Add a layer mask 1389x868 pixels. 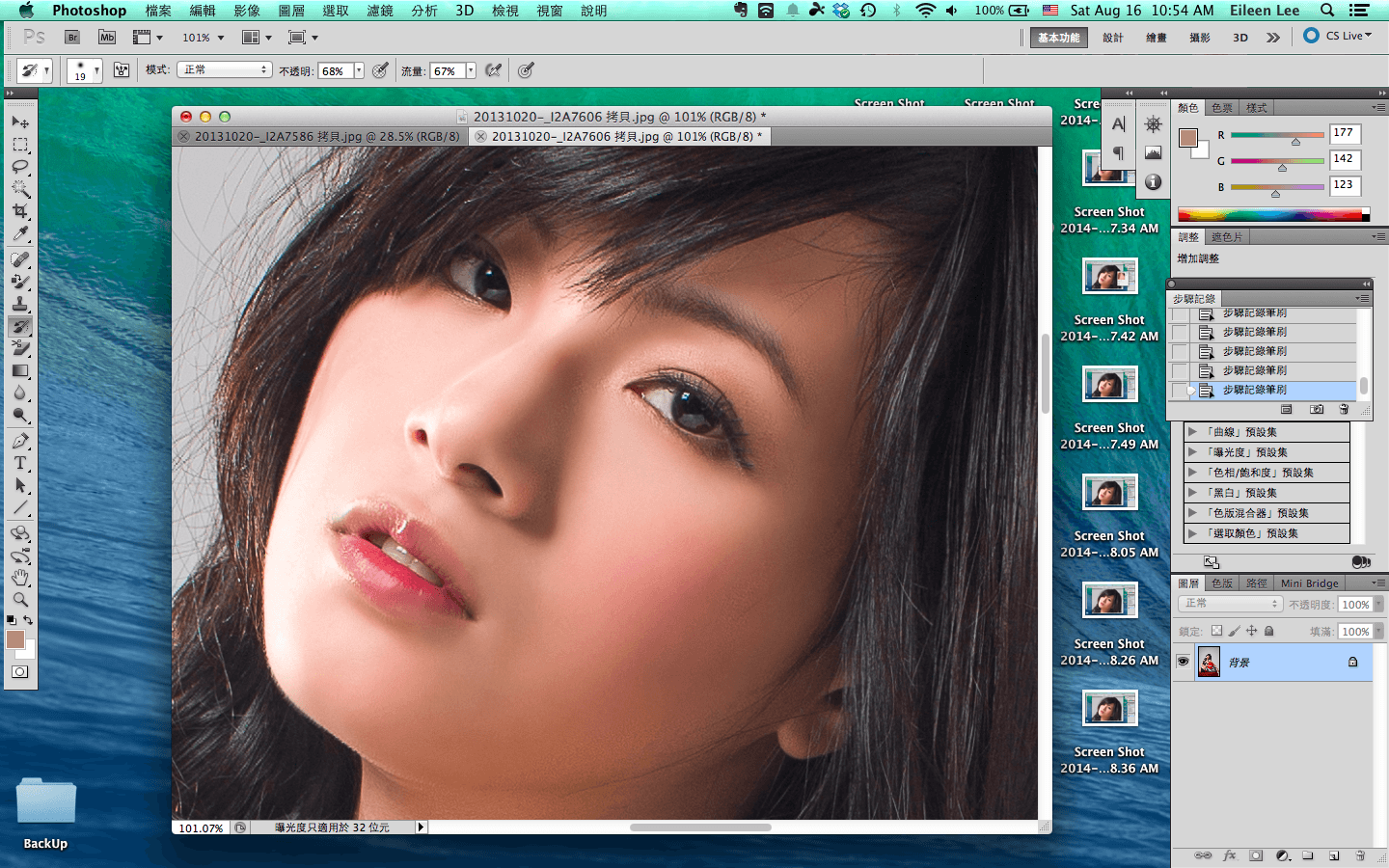point(1256,855)
